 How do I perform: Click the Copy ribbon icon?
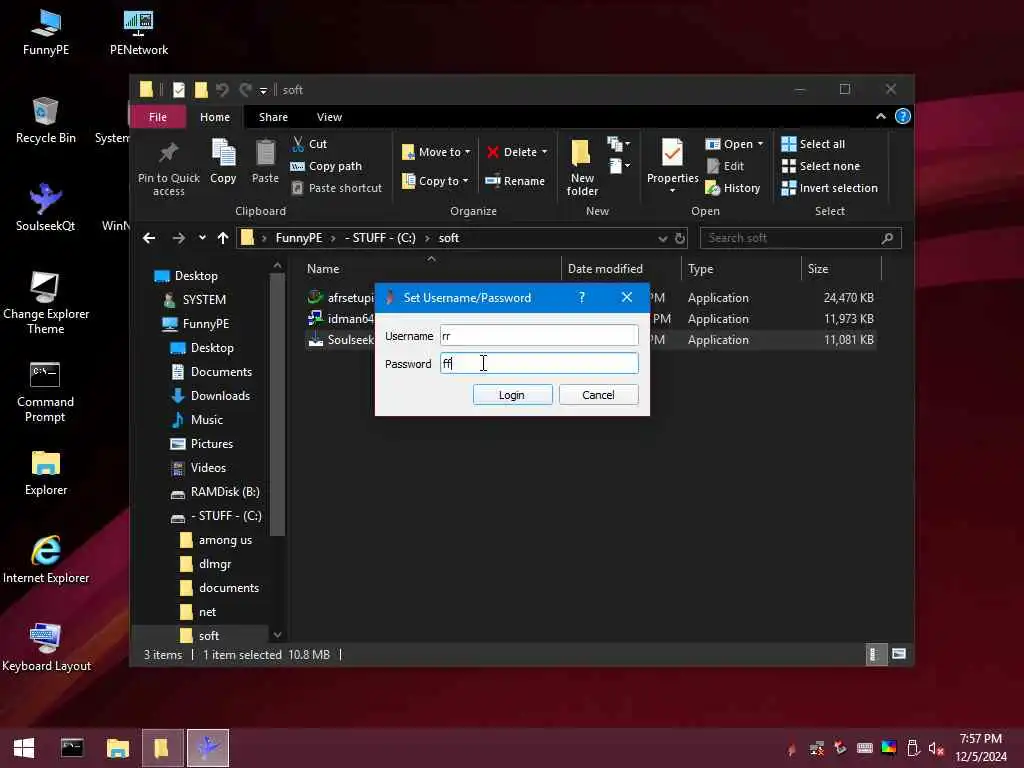tap(223, 161)
